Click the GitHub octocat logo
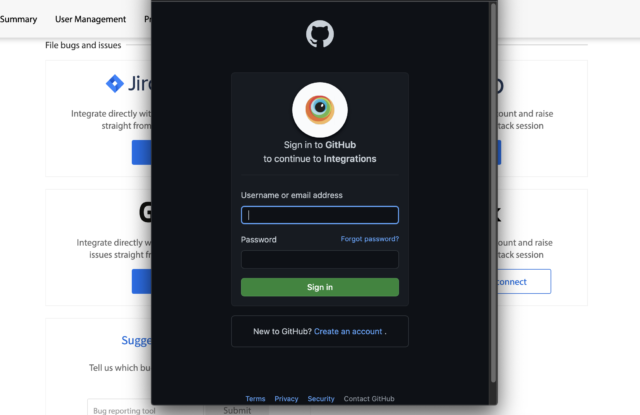The height and width of the screenshot is (415, 640). (x=320, y=34)
